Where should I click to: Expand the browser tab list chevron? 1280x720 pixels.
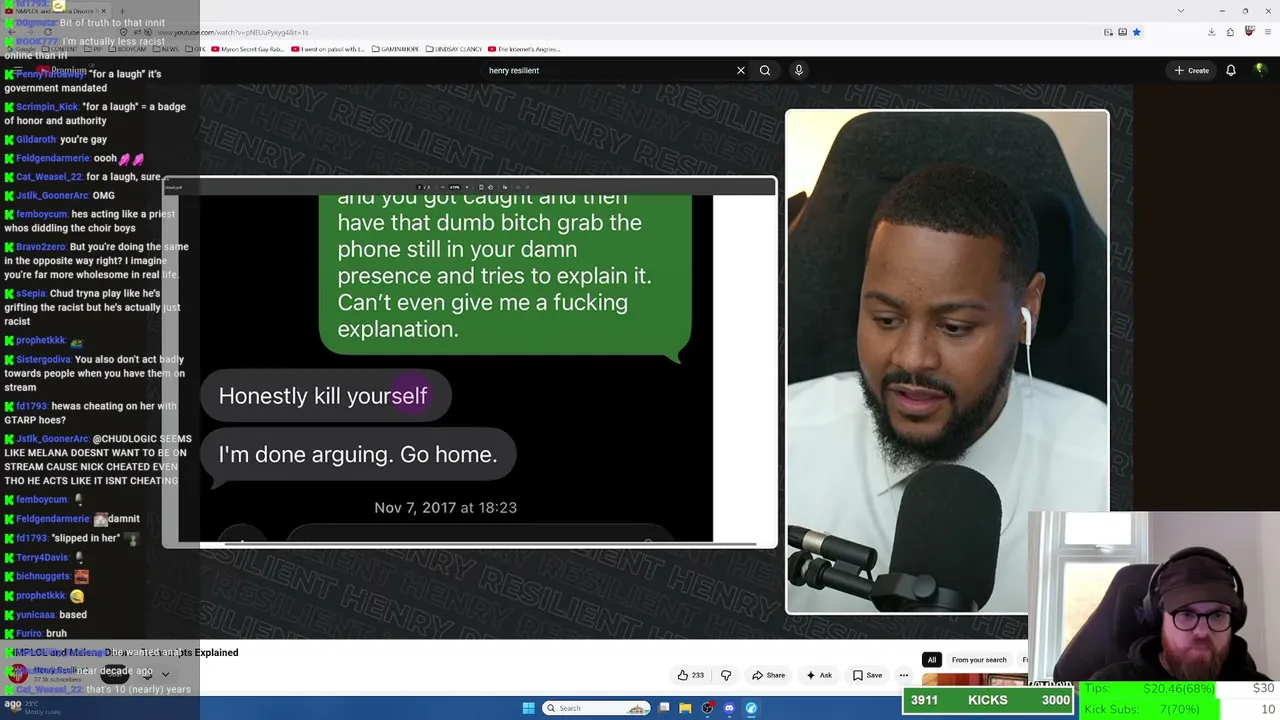pyautogui.click(x=1181, y=11)
